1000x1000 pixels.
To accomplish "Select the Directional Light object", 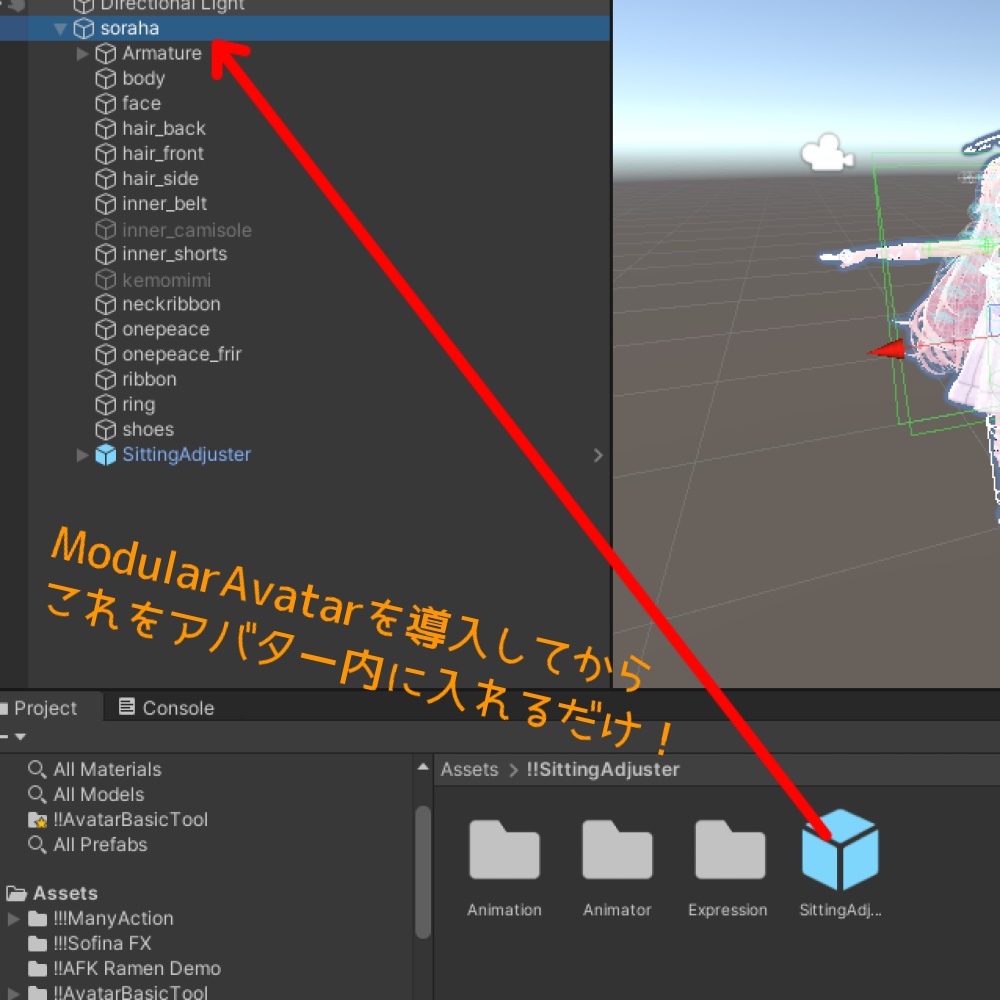I will pyautogui.click(x=172, y=5).
